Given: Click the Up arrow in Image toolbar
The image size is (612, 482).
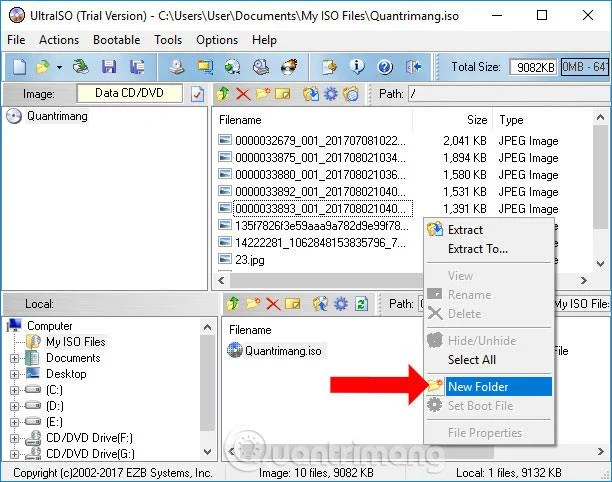Looking at the screenshot, I should pyautogui.click(x=223, y=94).
